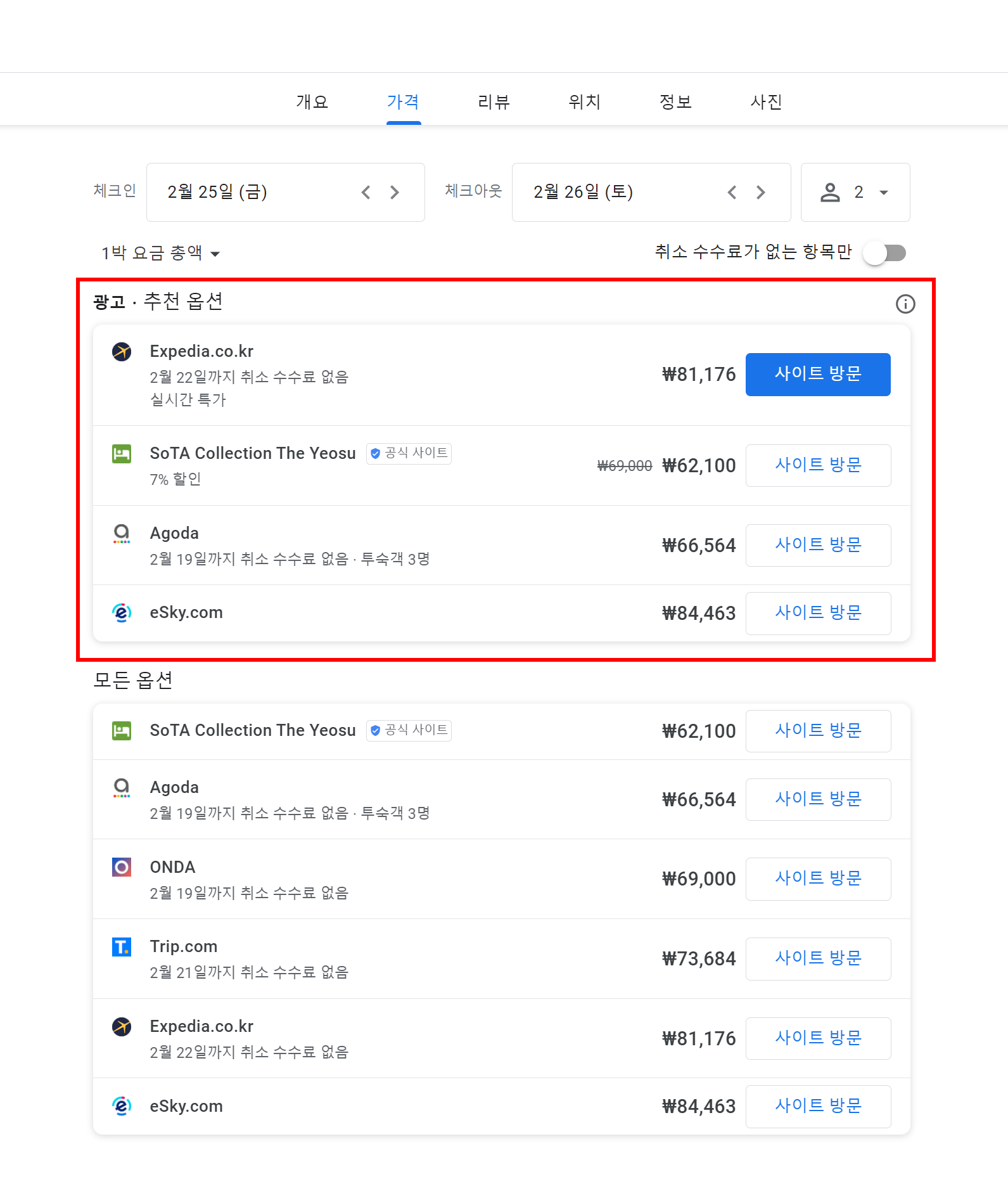Click 공식 사이트 badge in sponsored SoTA row
This screenshot has width=1008, height=1198.
point(409,453)
